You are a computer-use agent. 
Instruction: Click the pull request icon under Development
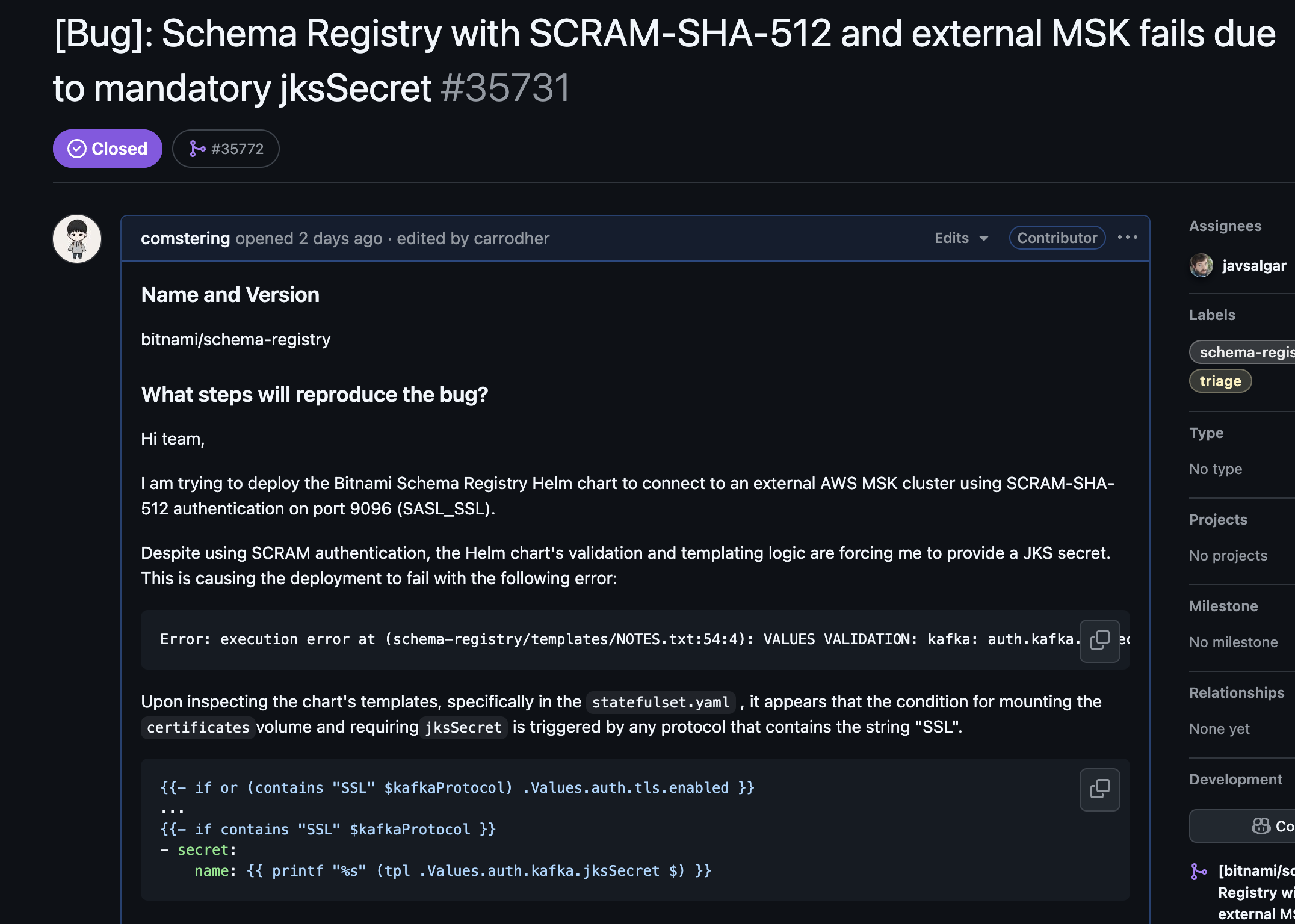point(1199,871)
